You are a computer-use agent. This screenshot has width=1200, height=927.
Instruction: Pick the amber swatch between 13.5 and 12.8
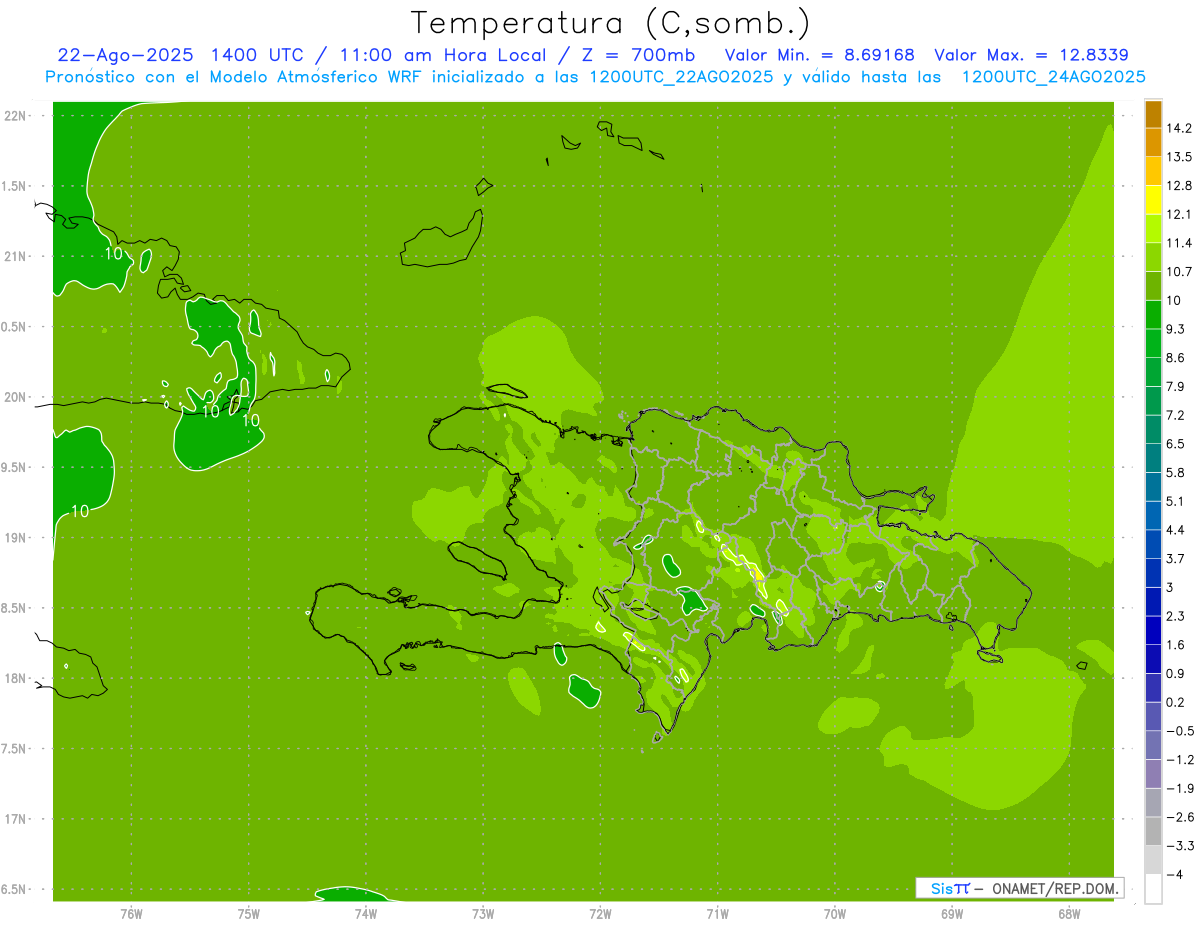[1153, 171]
